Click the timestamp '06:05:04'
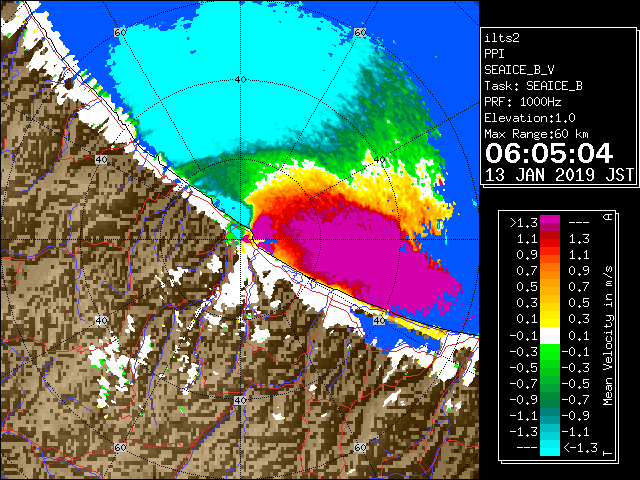 click(549, 153)
